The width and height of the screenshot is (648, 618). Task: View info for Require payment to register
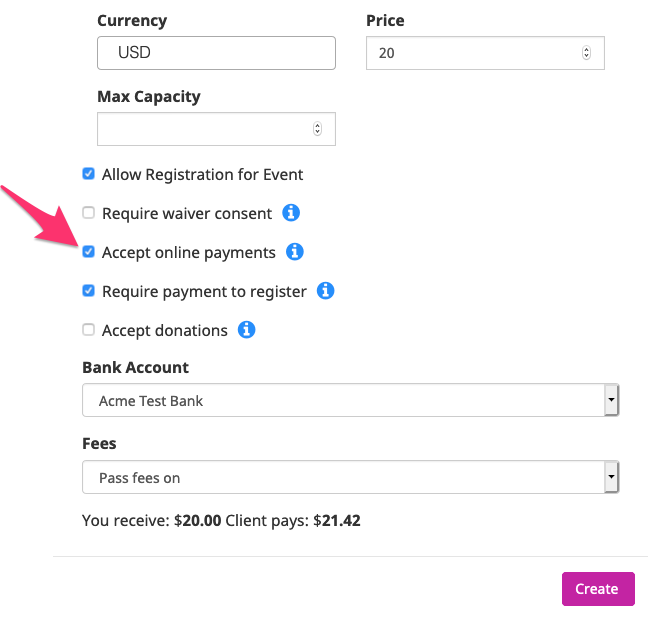coord(326,291)
